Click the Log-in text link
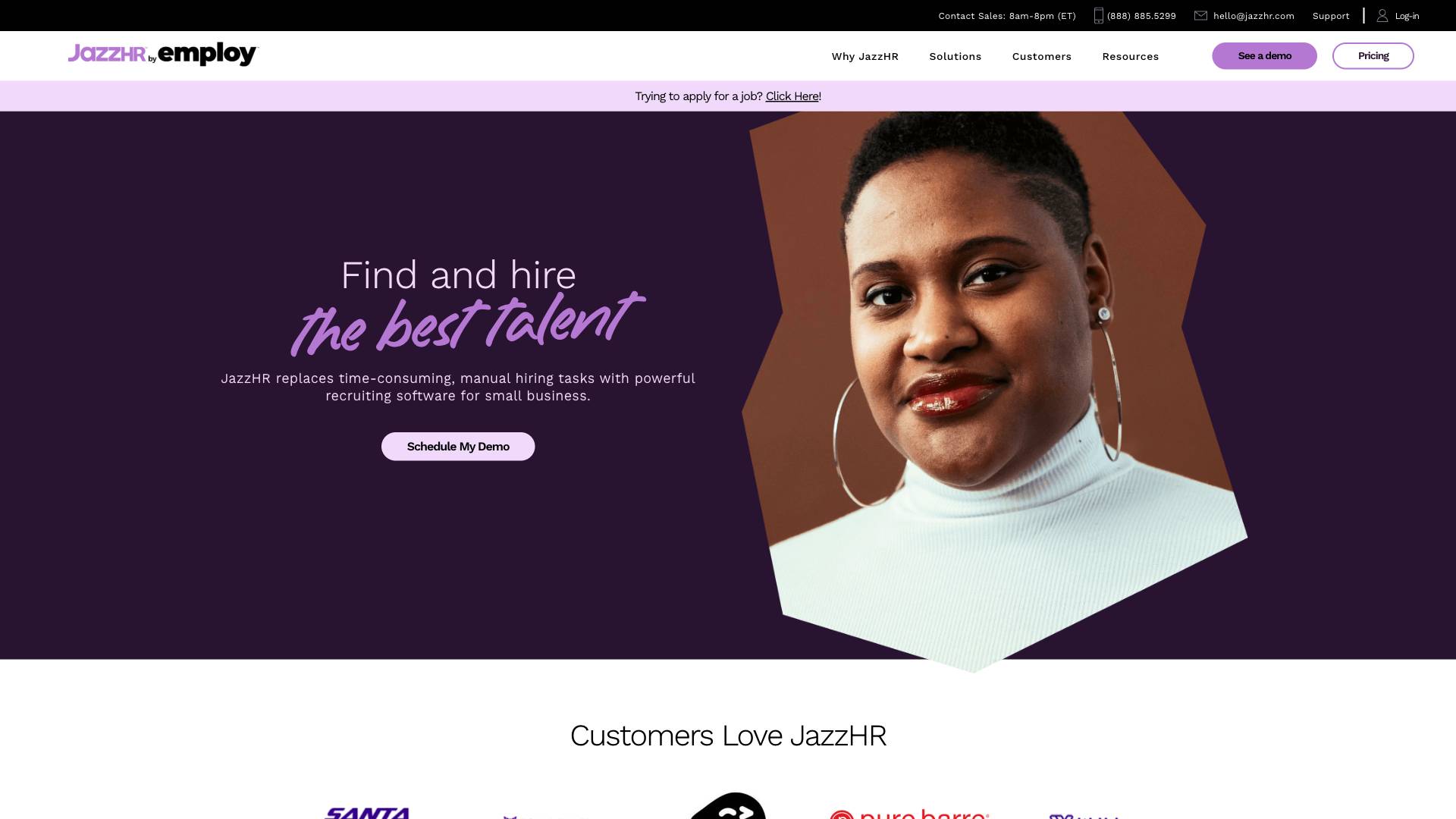 click(1407, 16)
